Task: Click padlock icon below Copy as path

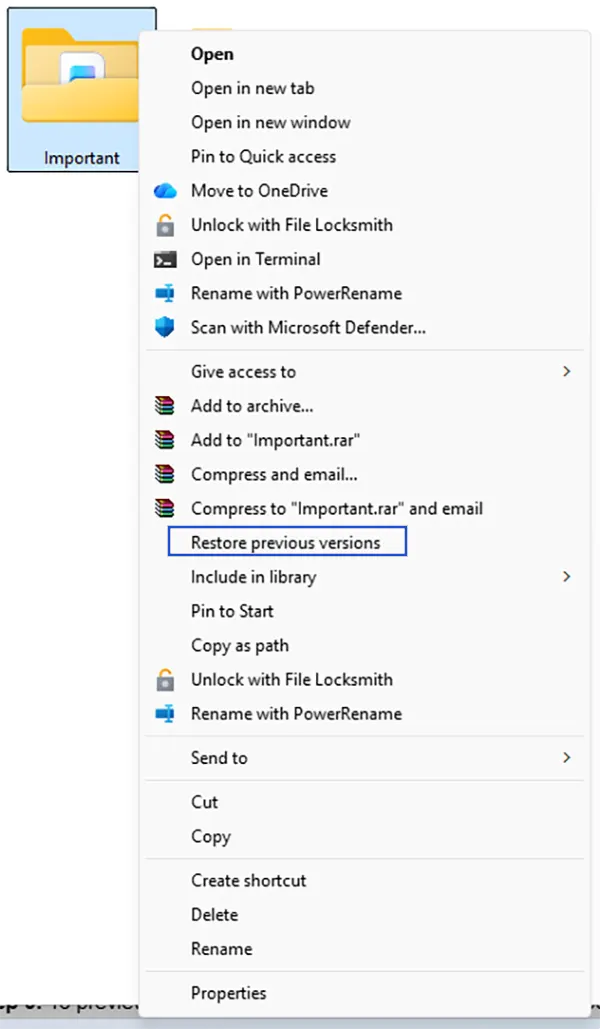Action: (165, 680)
